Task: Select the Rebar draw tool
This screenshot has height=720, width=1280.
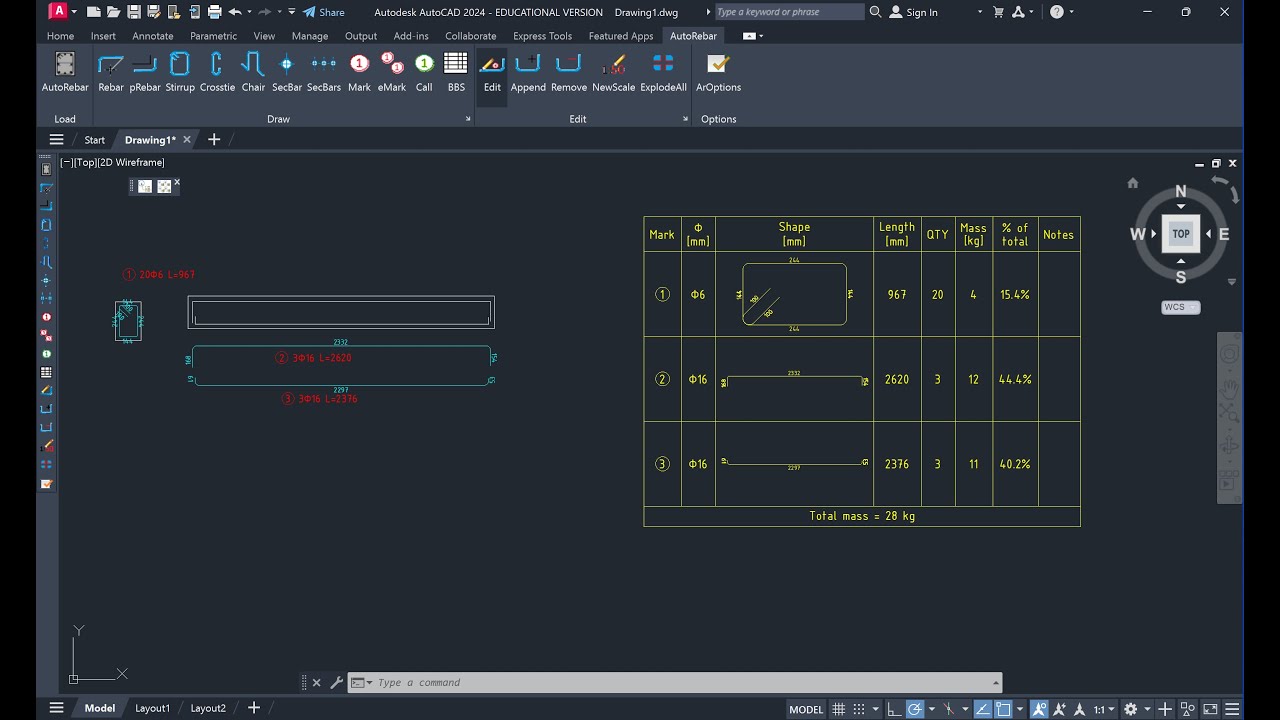Action: click(x=111, y=73)
